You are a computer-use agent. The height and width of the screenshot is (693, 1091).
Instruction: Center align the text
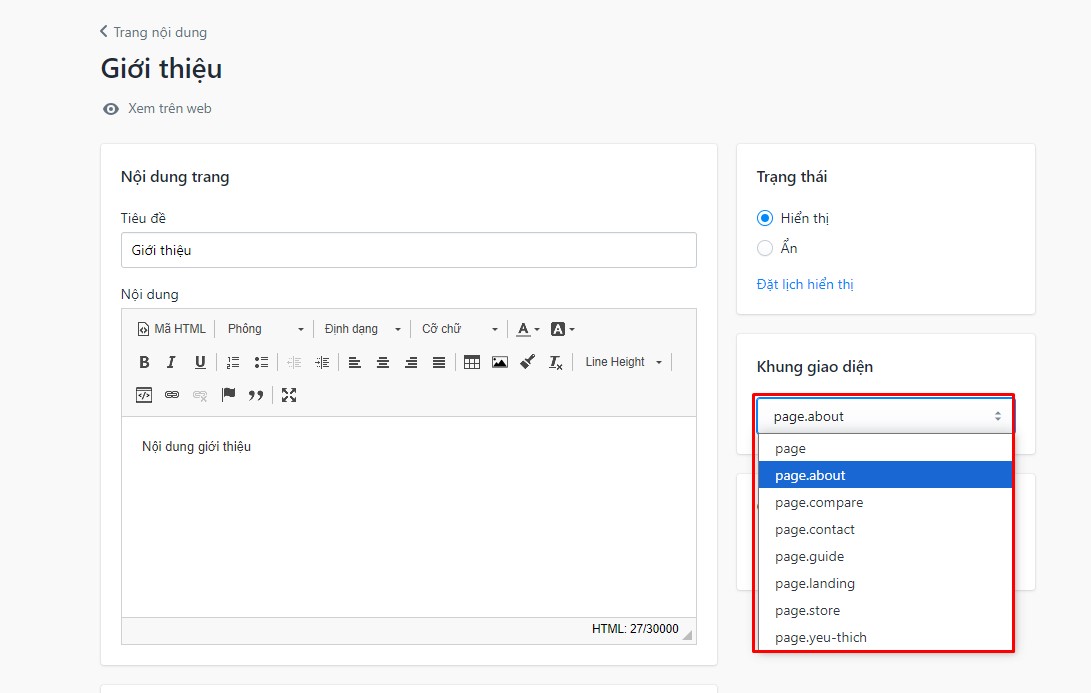(x=383, y=362)
